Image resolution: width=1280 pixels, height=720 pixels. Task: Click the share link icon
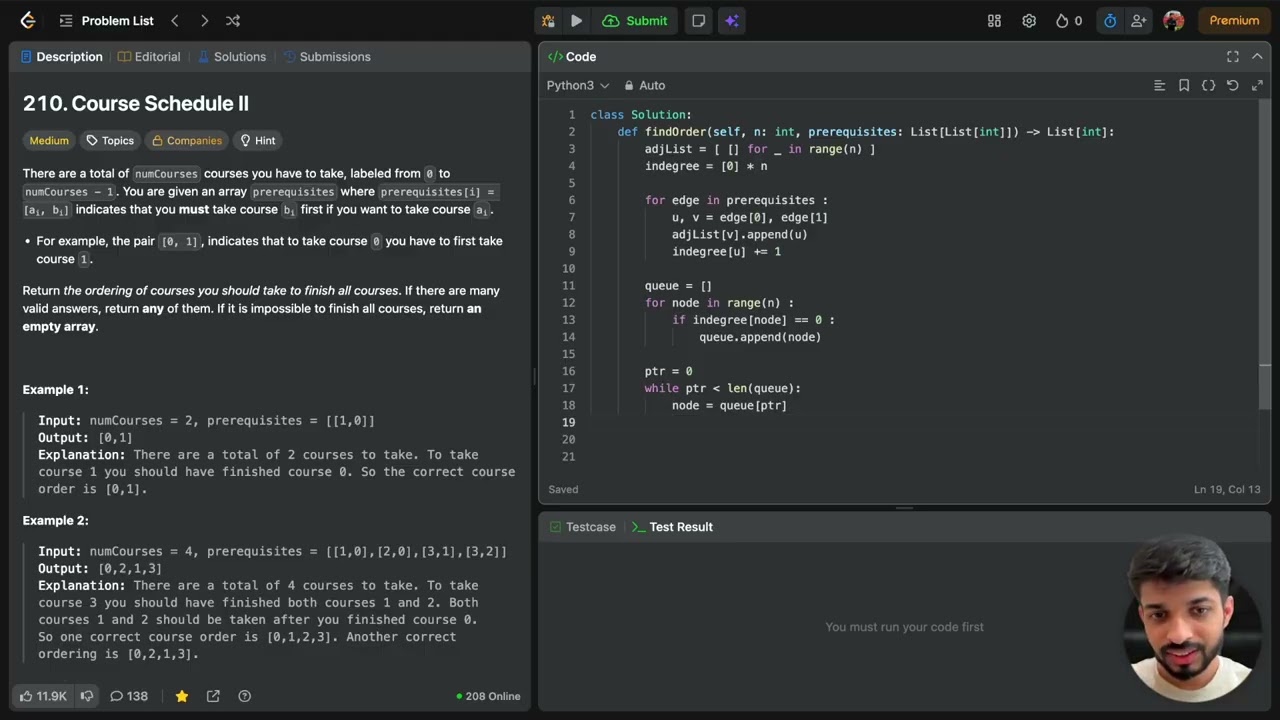tap(213, 696)
